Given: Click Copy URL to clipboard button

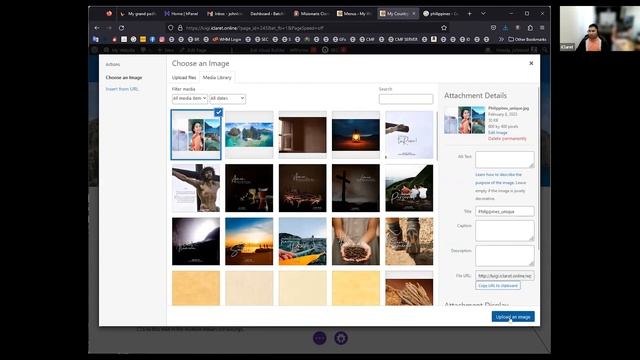Looking at the screenshot, I should point(498,286).
